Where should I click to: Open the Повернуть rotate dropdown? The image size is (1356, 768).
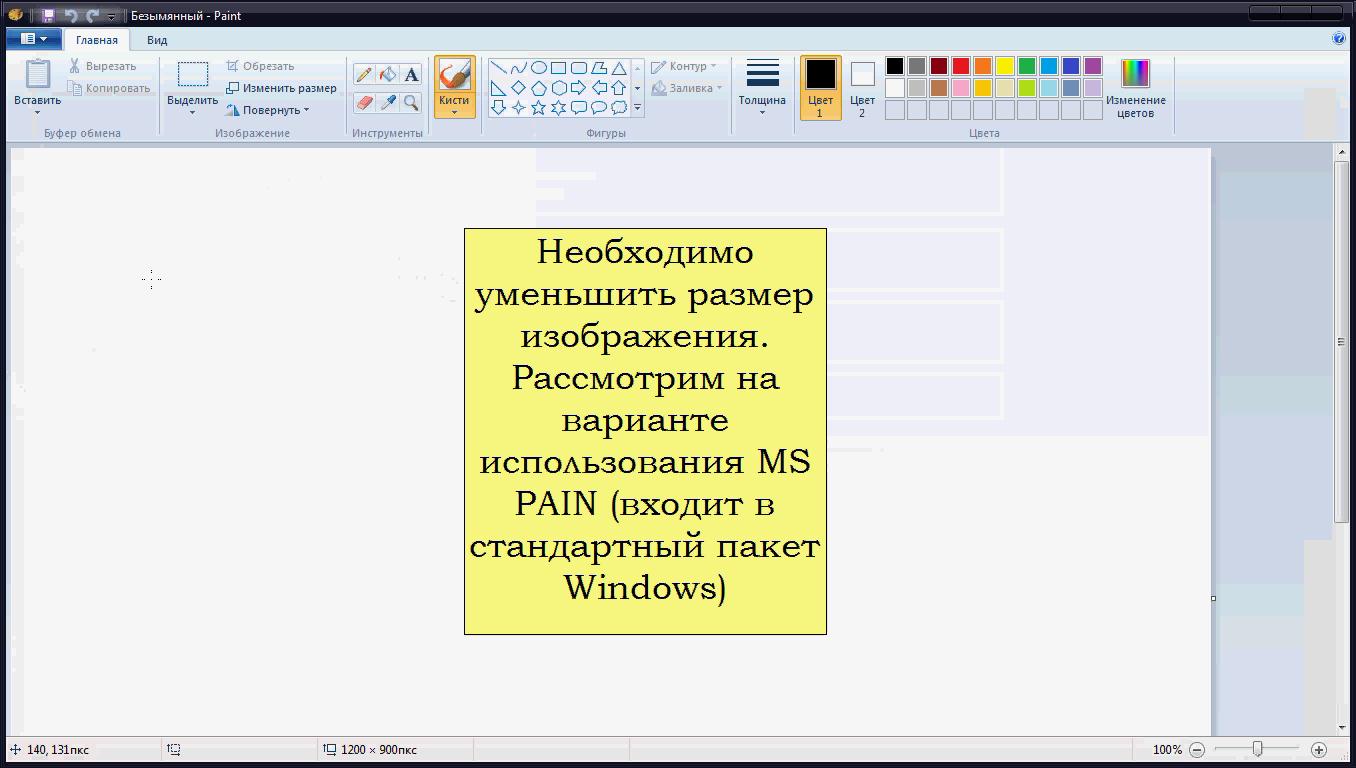(267, 110)
